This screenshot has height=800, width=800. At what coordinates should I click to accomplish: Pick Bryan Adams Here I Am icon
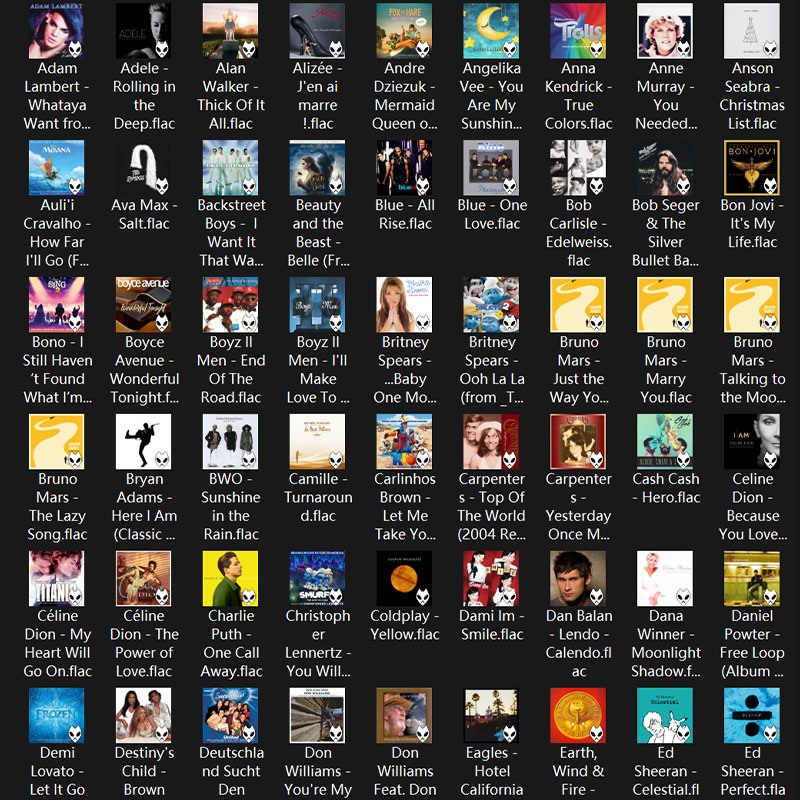point(143,441)
